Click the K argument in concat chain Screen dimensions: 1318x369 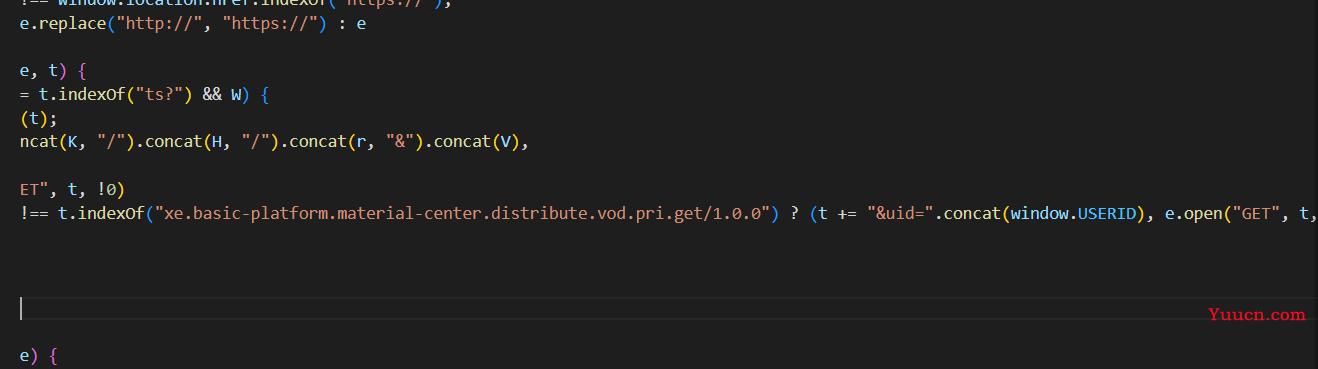tap(73, 142)
